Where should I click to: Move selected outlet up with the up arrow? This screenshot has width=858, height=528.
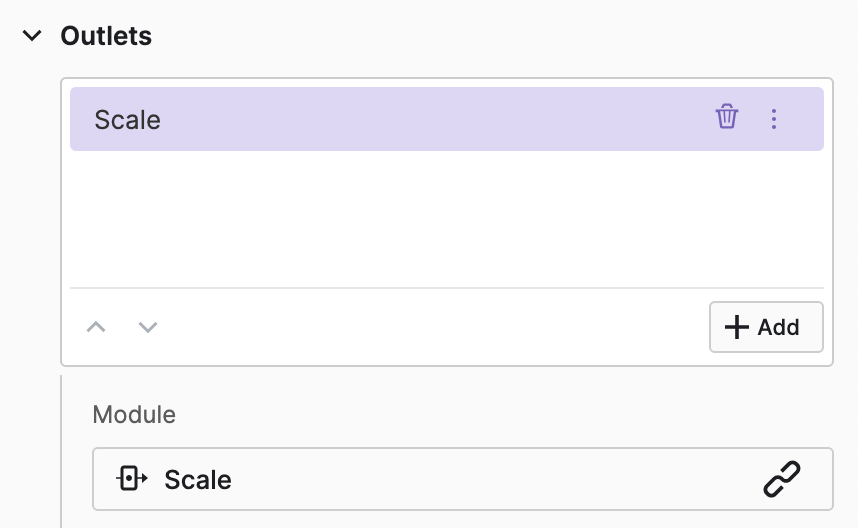pos(96,327)
